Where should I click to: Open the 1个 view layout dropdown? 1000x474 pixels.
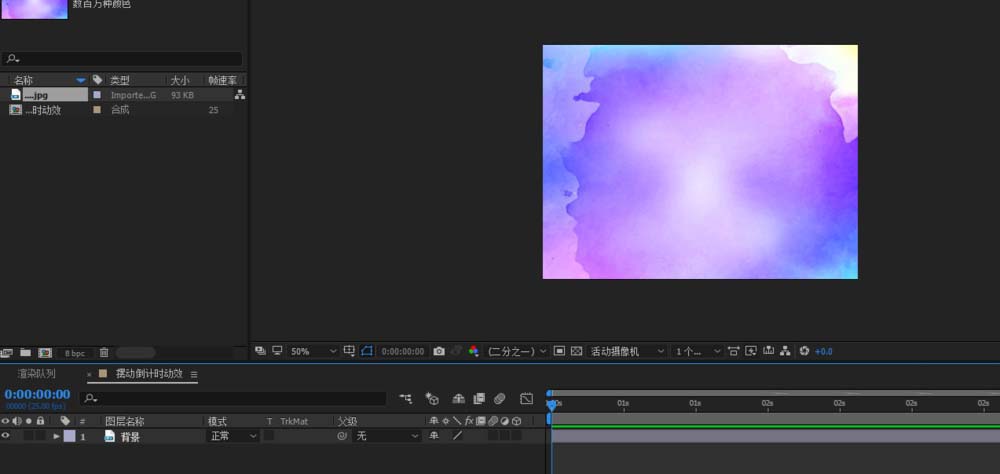point(697,352)
